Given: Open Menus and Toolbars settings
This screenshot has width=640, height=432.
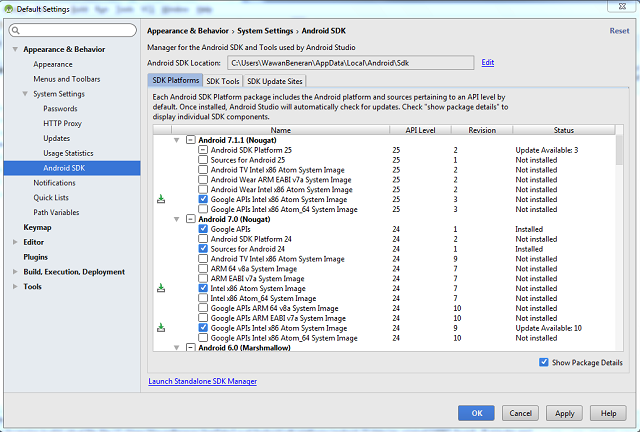Looking at the screenshot, I should click(67, 79).
